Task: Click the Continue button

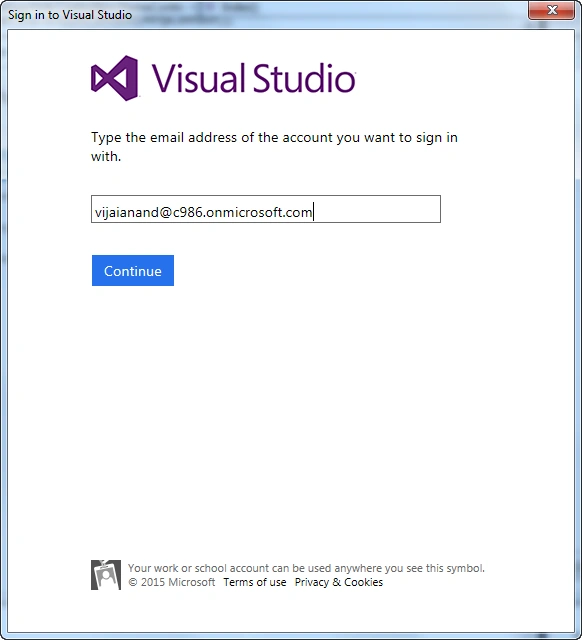Action: (133, 271)
